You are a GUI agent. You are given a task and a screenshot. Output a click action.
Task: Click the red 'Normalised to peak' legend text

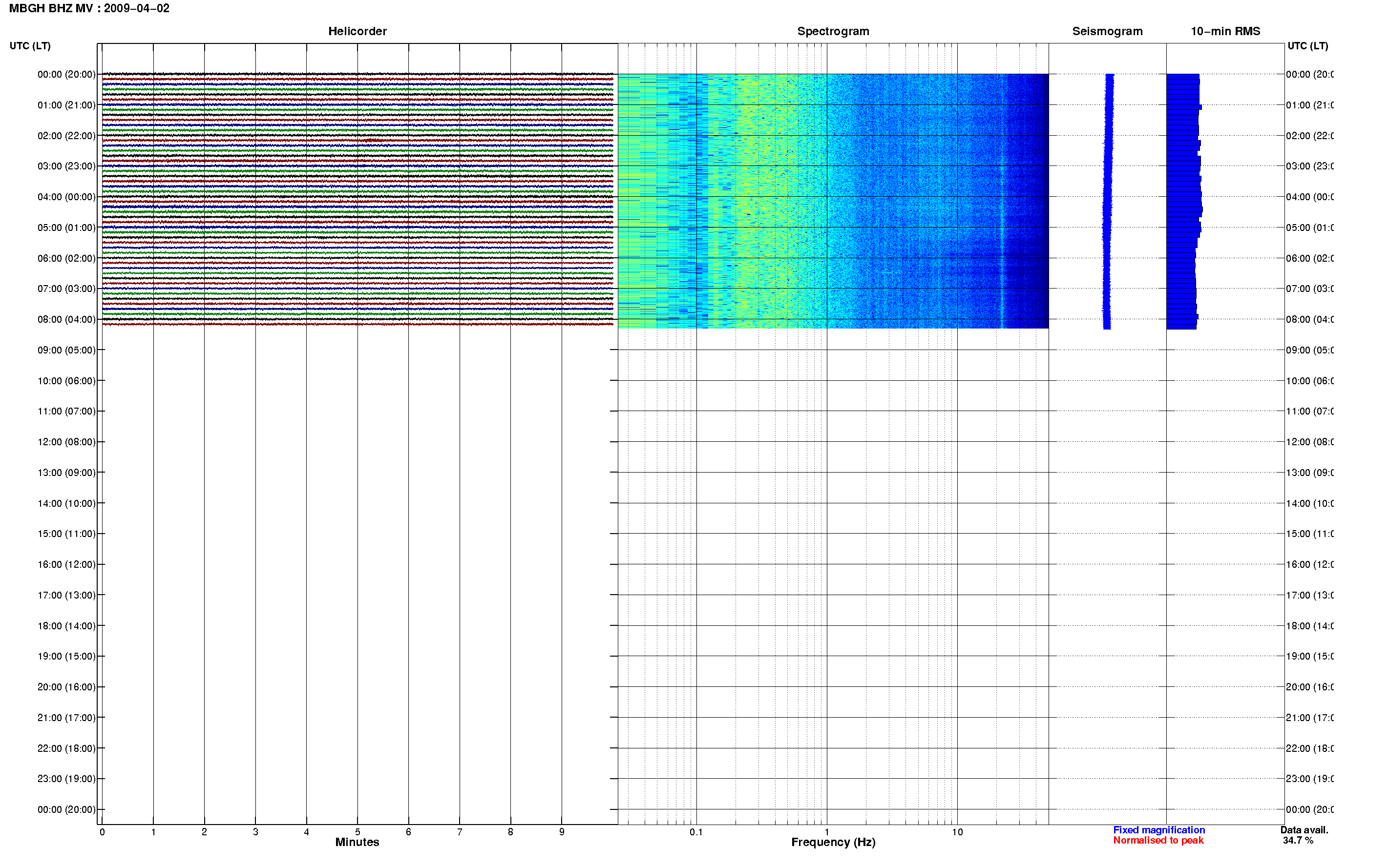pos(1158,841)
